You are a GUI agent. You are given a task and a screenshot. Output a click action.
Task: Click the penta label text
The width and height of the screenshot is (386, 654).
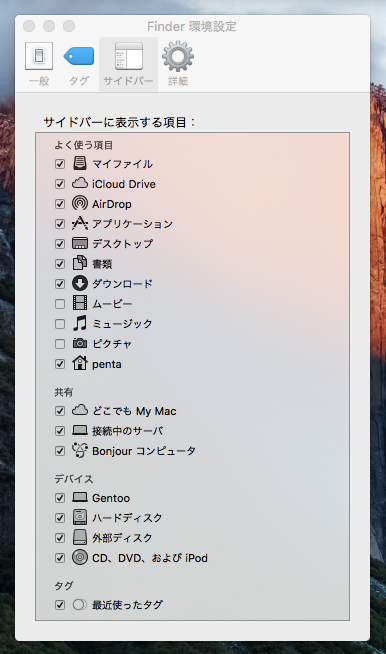point(106,365)
